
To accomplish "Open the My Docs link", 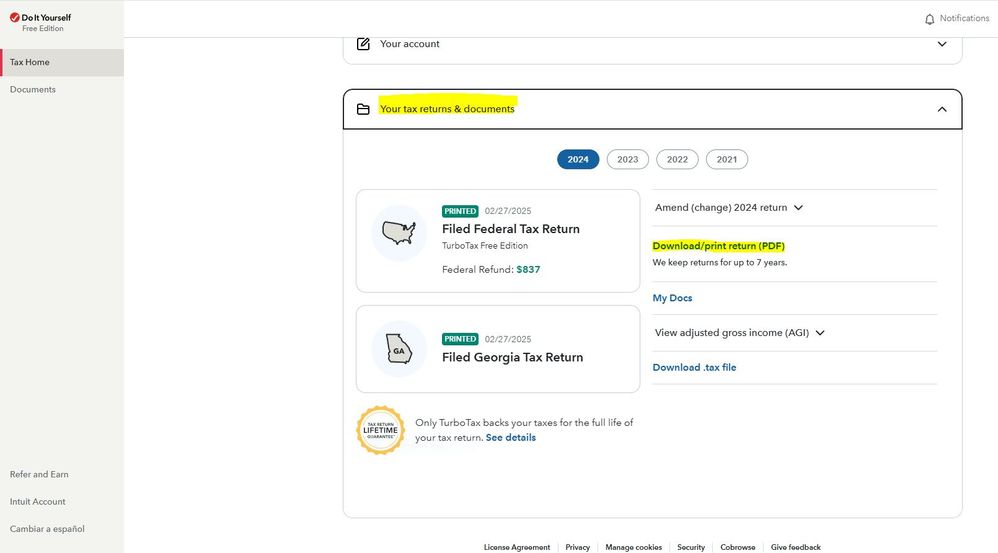I will tap(672, 298).
